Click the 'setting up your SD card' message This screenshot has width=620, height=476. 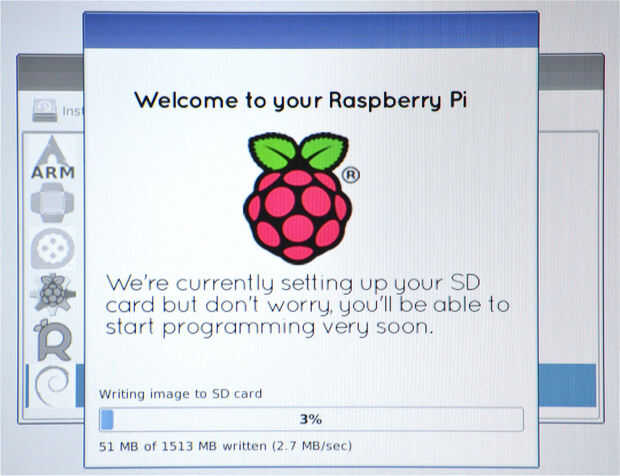[x=308, y=305]
